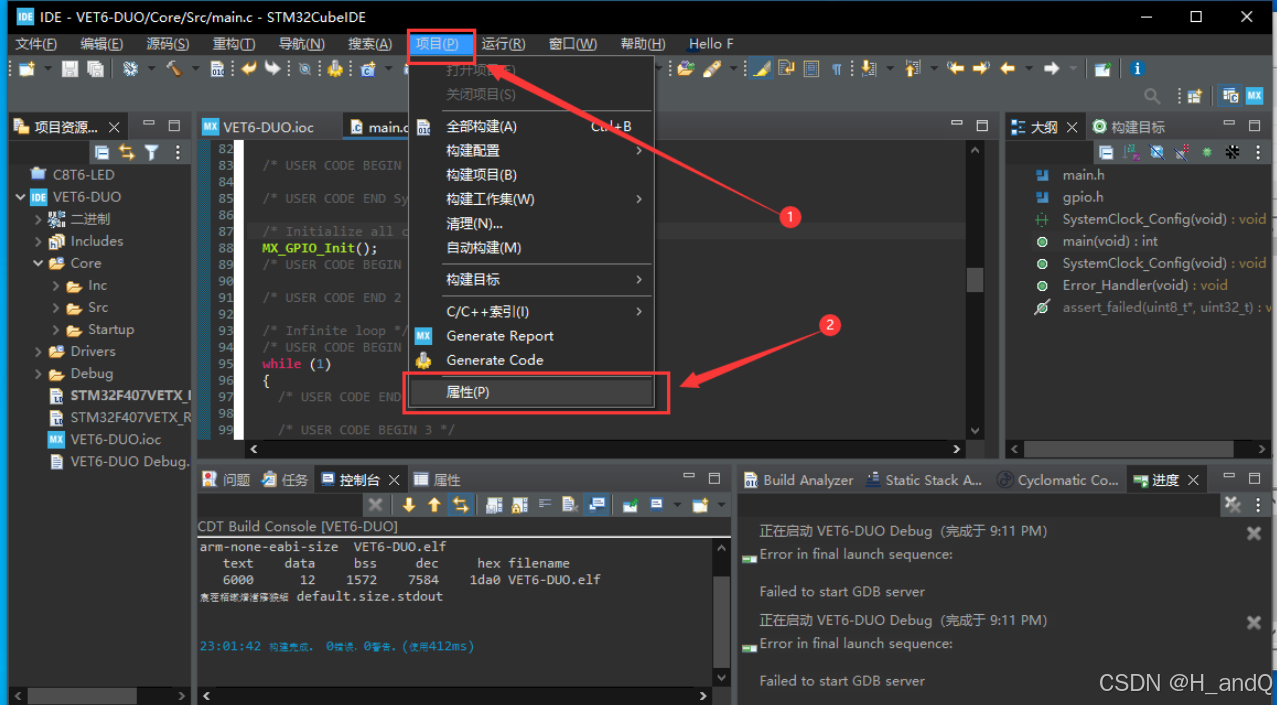1277x705 pixels.
Task: Select Generate Code menu item
Action: (x=532, y=360)
